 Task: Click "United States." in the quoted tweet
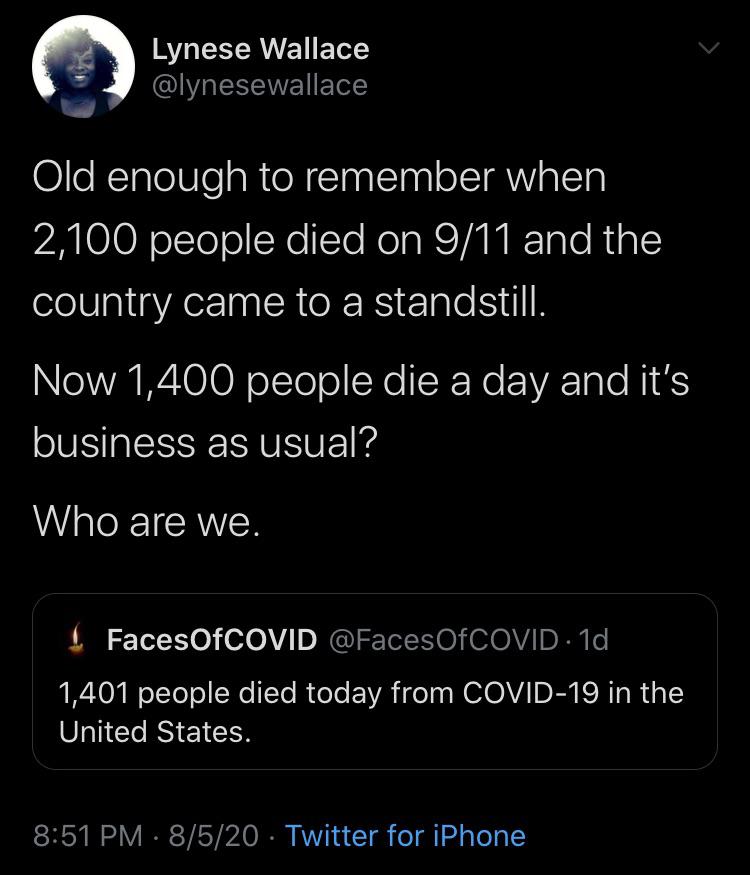click(x=155, y=732)
